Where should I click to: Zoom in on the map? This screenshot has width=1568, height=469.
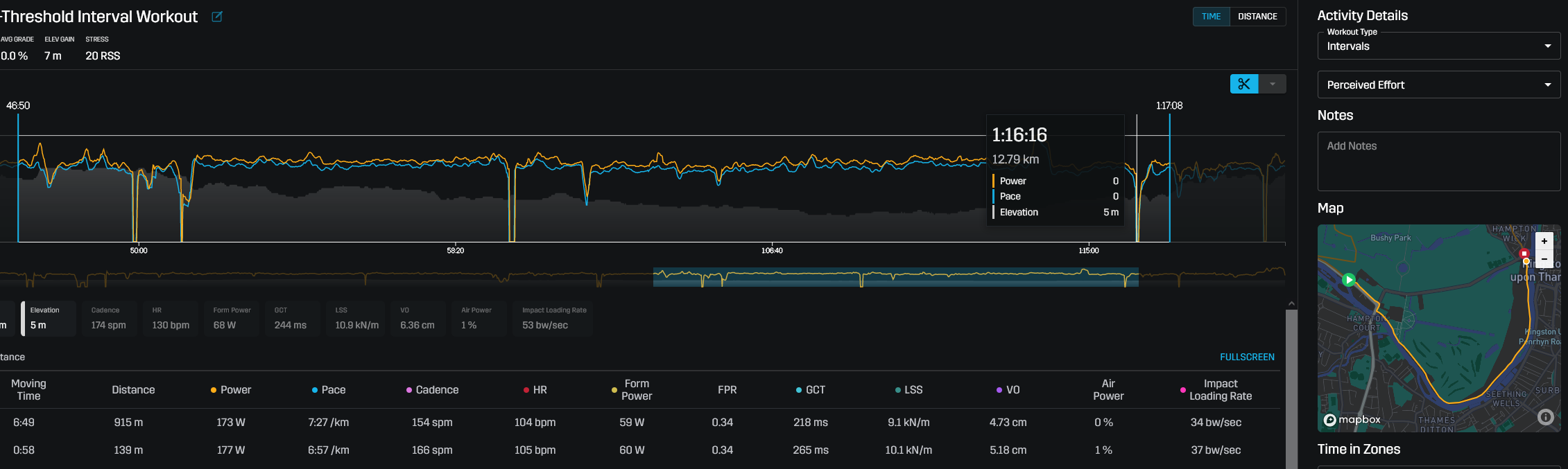(1544, 241)
